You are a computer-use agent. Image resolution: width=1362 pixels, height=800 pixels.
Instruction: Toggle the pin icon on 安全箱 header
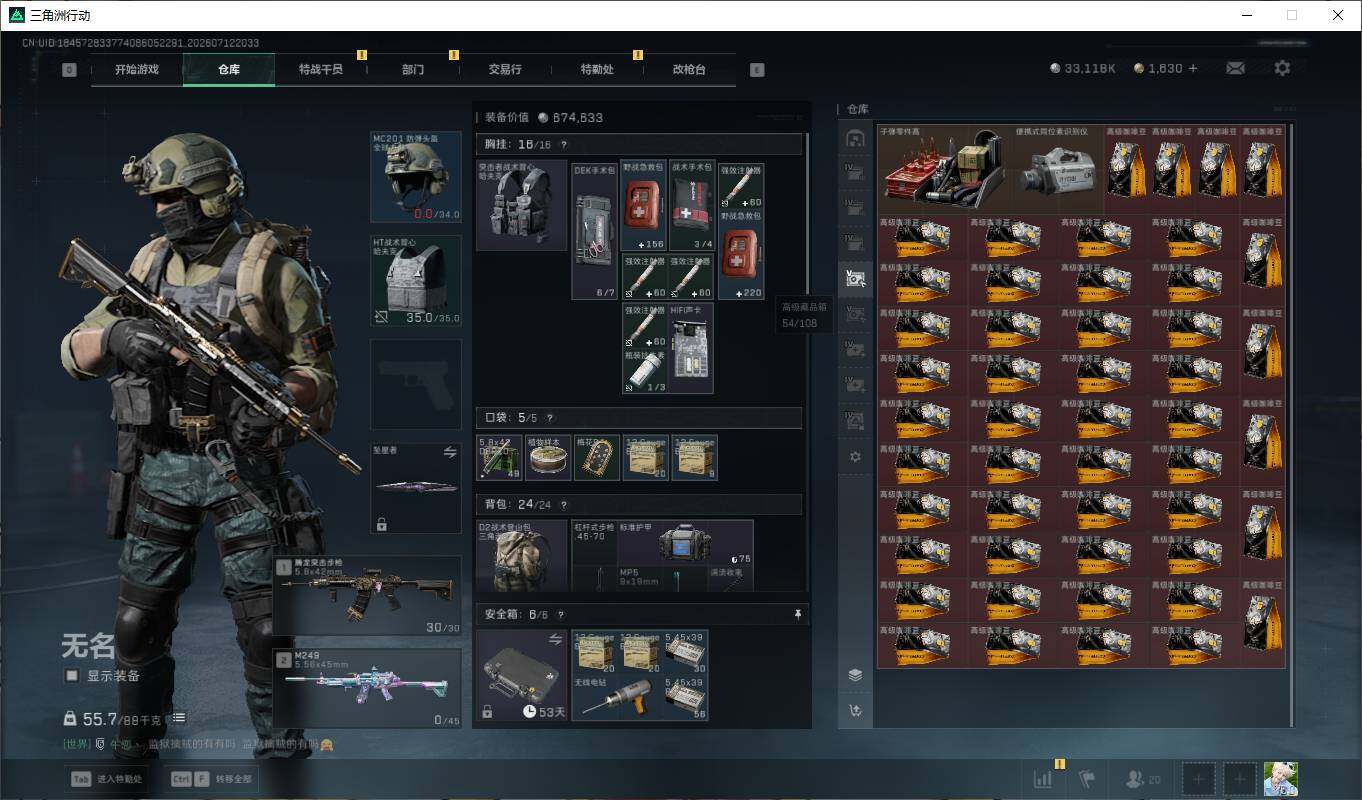[x=797, y=614]
